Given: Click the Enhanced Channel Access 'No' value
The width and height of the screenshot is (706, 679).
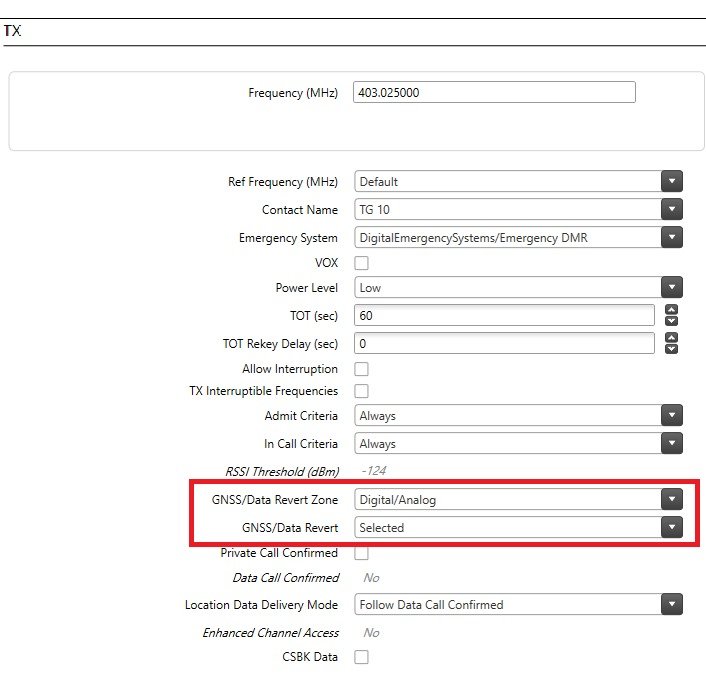Looking at the screenshot, I should click(371, 633).
